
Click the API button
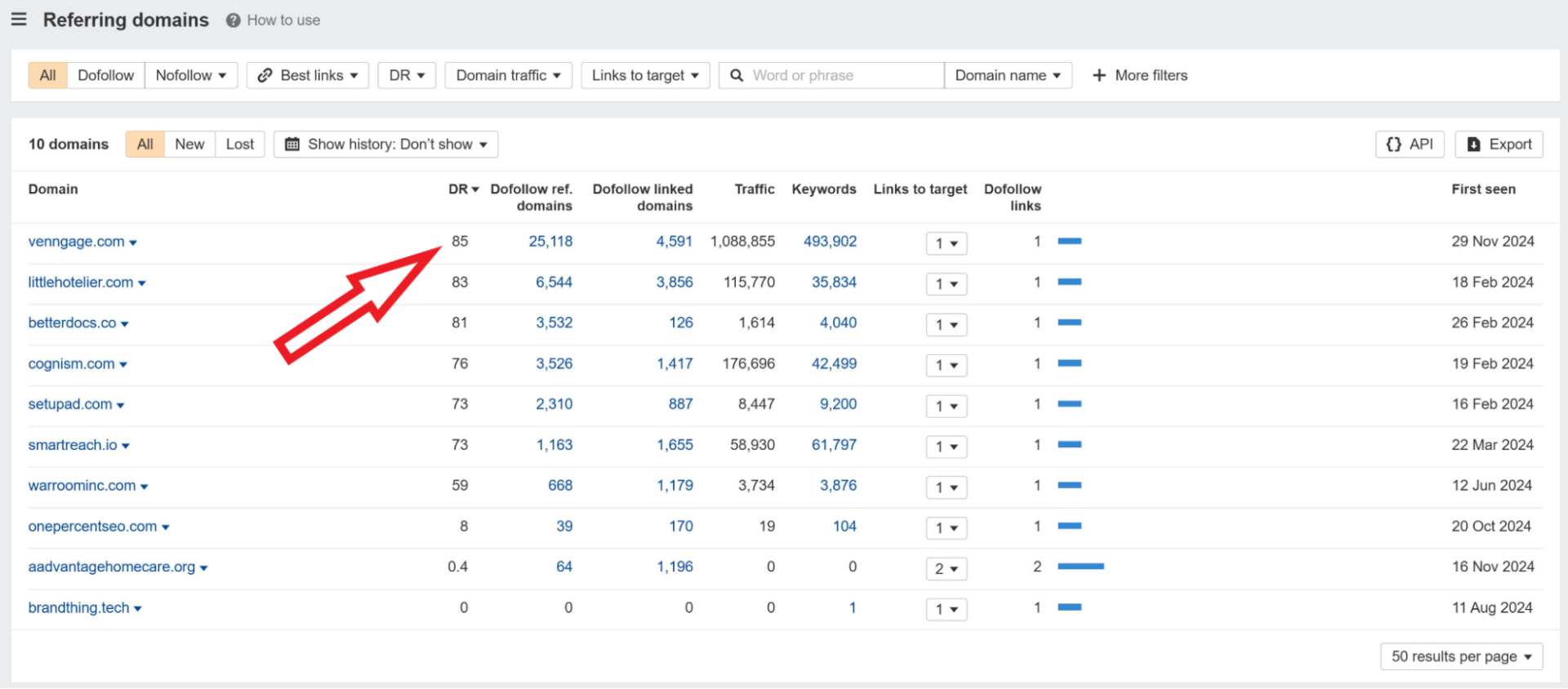pos(1410,144)
